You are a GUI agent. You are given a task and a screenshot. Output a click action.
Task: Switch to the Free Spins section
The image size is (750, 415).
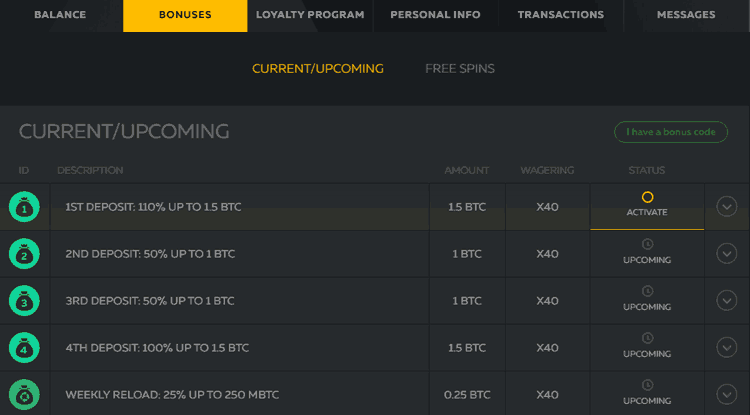[460, 69]
